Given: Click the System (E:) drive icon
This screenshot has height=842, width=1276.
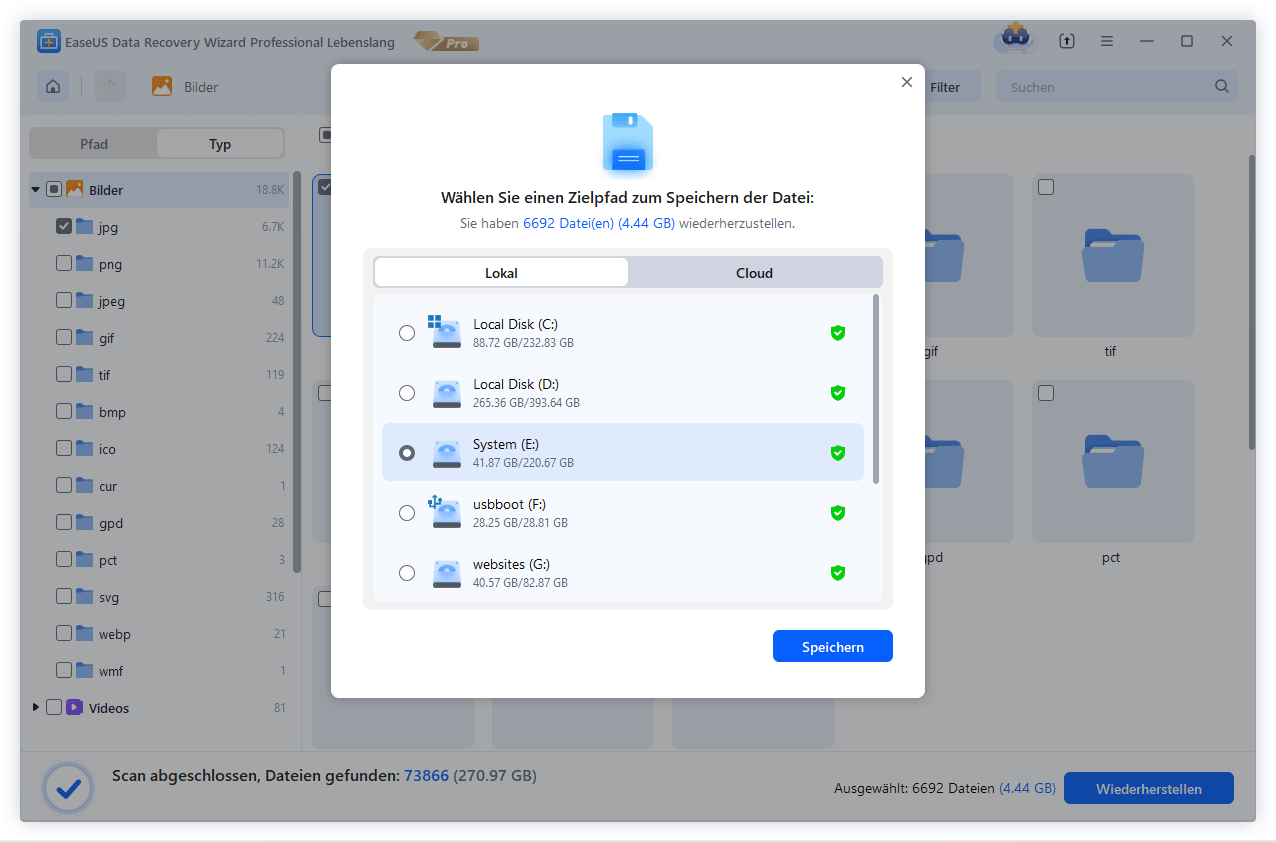Looking at the screenshot, I should [446, 453].
